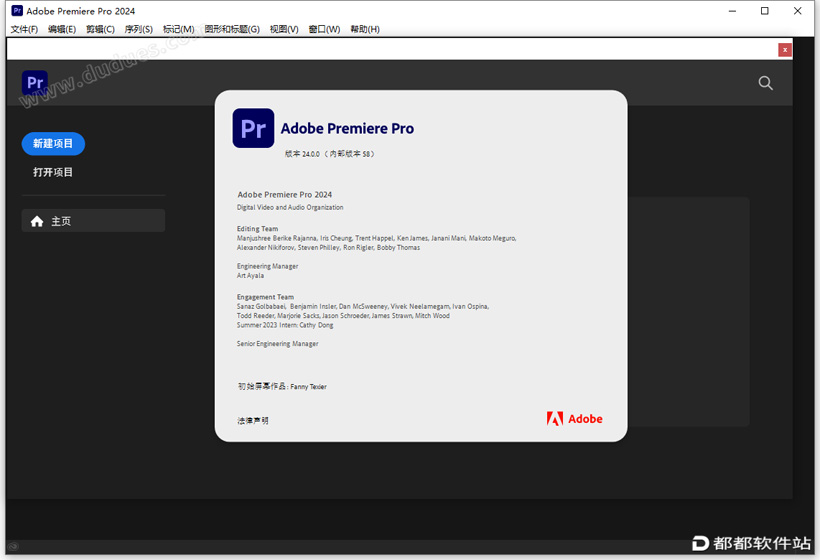This screenshot has height=560, width=820.
Task: Minimize the Premiere Pro window
Action: click(732, 11)
